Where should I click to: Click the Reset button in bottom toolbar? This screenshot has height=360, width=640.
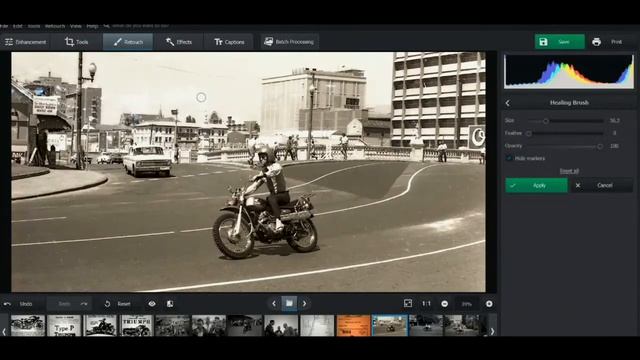point(118,304)
